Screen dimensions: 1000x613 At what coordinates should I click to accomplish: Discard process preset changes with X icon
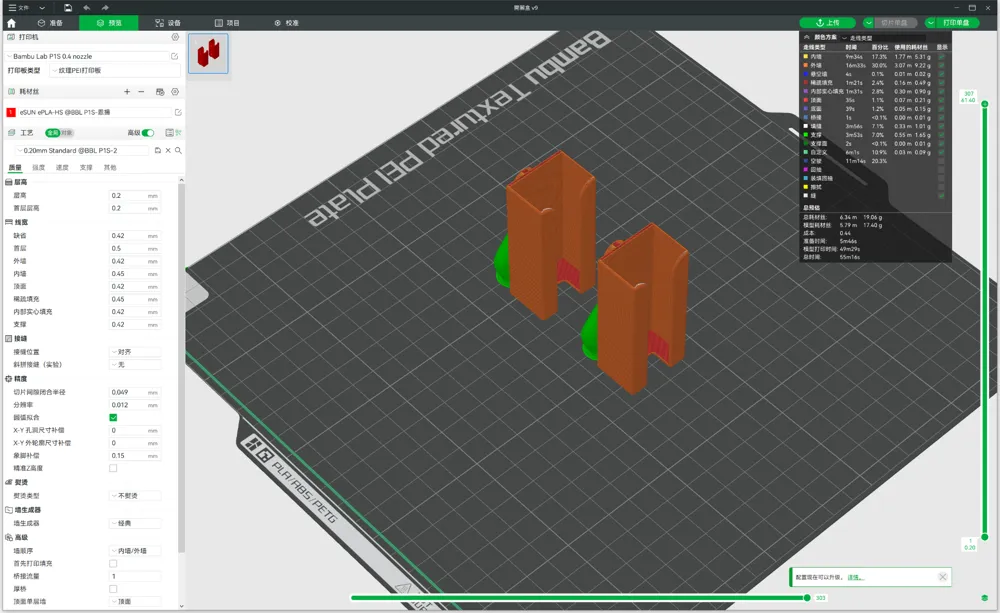[x=168, y=151]
